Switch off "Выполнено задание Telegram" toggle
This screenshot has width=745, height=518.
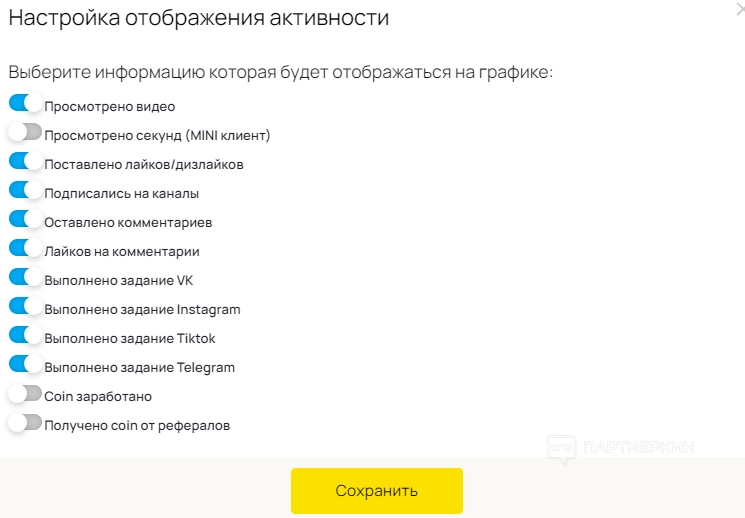(x=25, y=364)
